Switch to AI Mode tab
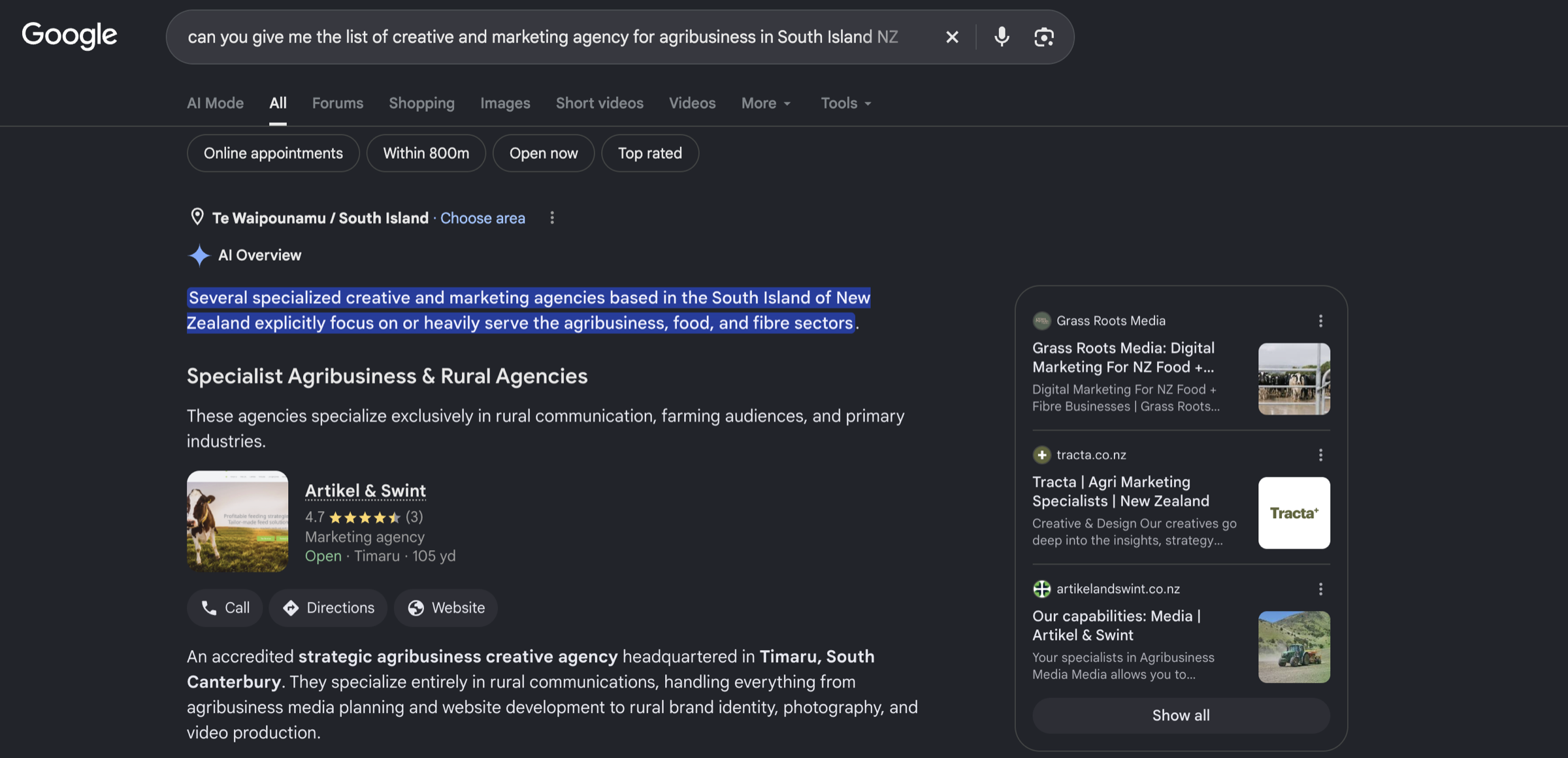The width and height of the screenshot is (1568, 758). click(215, 103)
